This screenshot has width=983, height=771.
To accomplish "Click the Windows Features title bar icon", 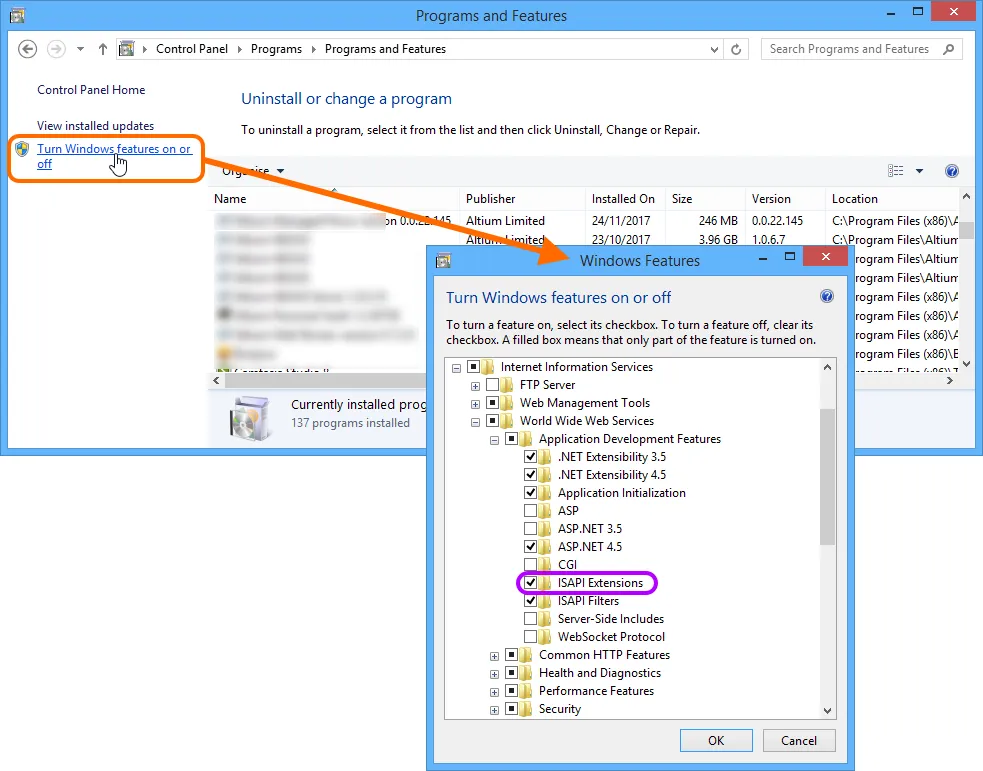I will click(x=443, y=260).
